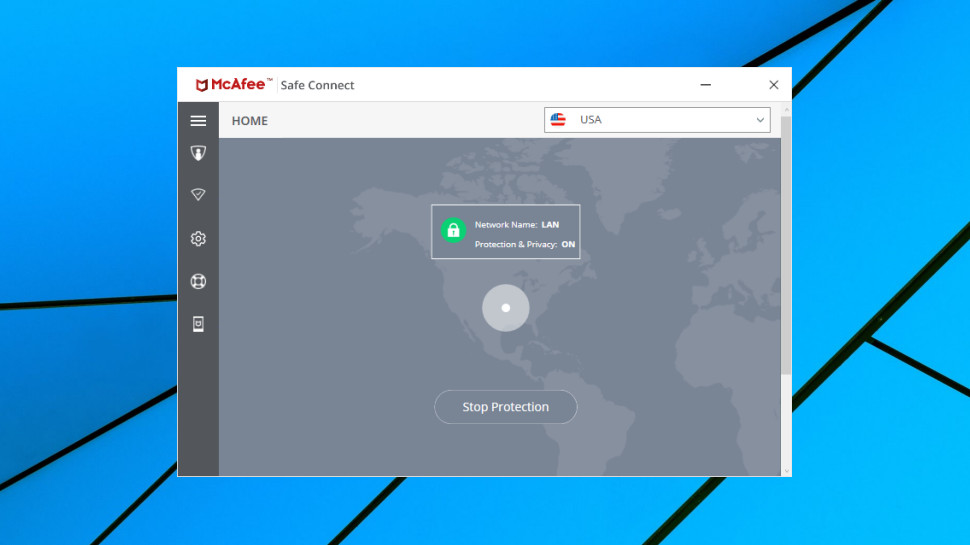Click the green lock status icon
The image size is (970, 545).
(x=453, y=230)
